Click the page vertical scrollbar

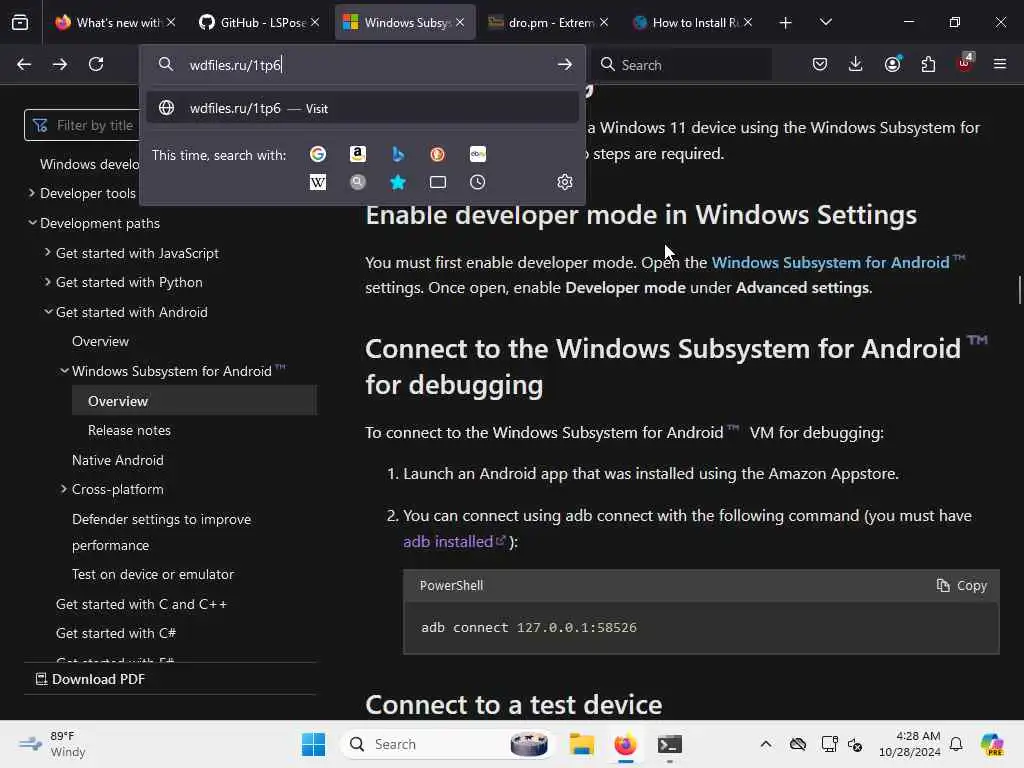click(x=1019, y=290)
